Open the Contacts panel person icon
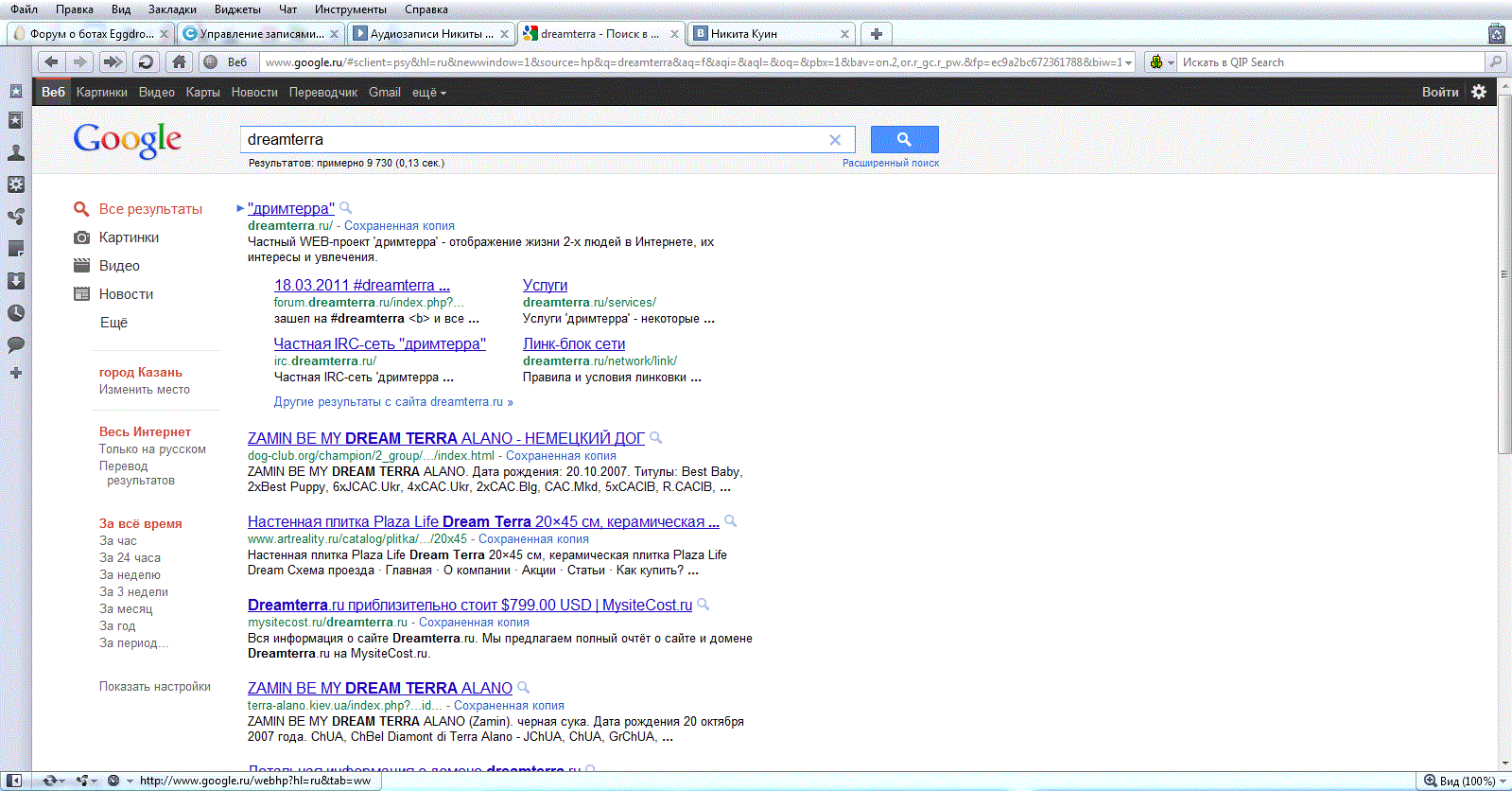 16,152
